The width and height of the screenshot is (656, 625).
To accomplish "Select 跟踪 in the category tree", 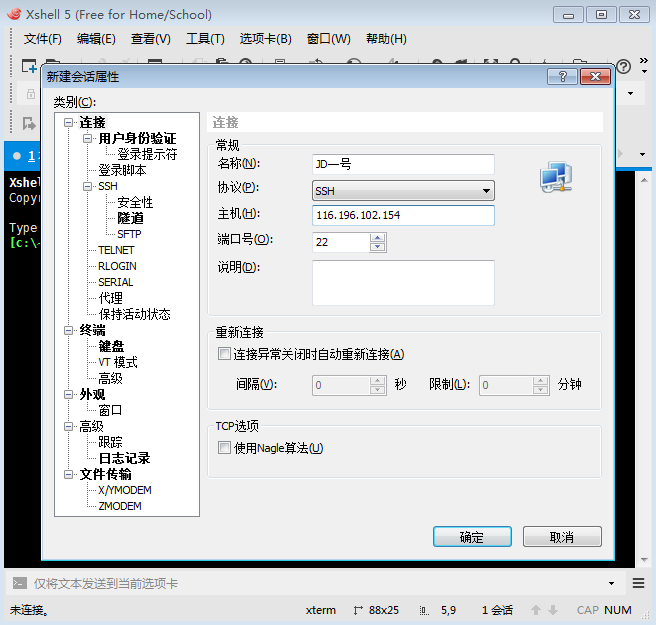I will [110, 442].
